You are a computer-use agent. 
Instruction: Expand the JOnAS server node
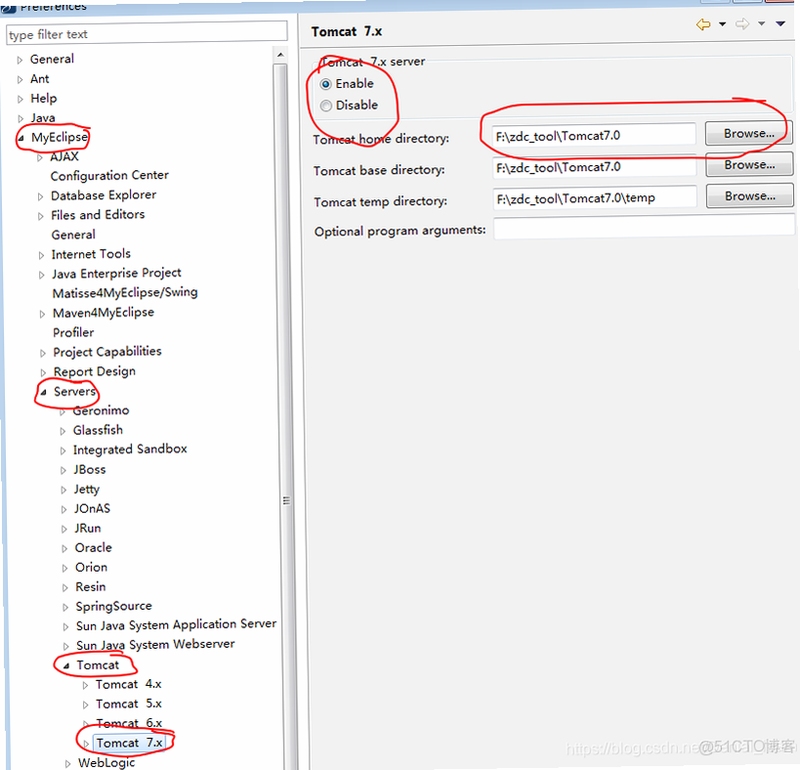pyautogui.click(x=64, y=509)
